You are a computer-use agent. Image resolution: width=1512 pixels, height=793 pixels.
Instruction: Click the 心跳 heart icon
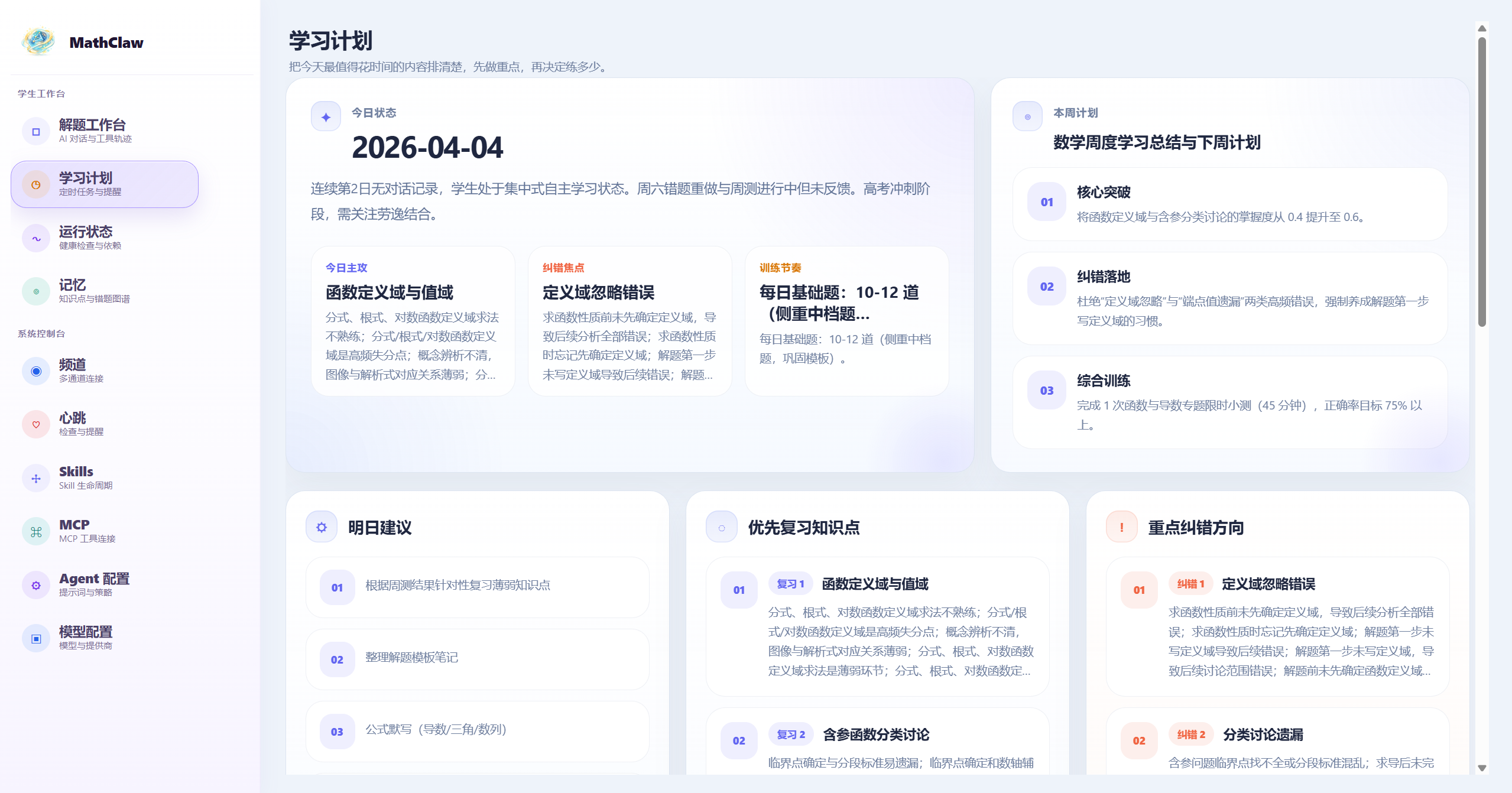(35, 424)
